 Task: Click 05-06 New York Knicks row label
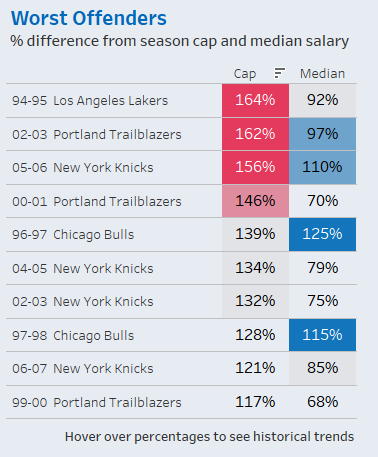pyautogui.click(x=83, y=168)
